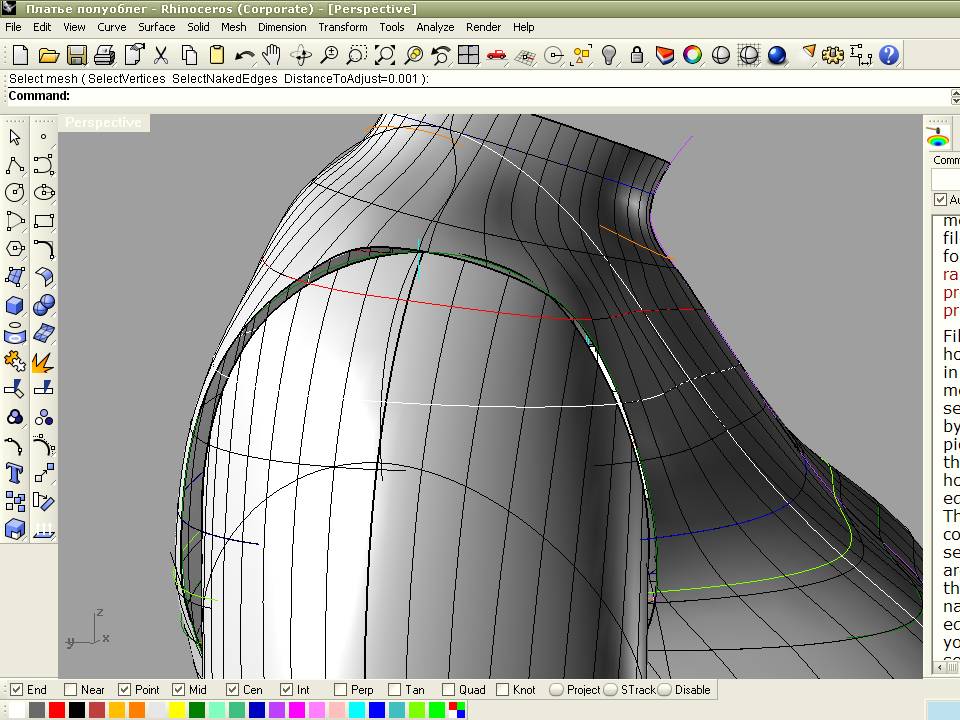This screenshot has height=720, width=960.
Task: Select the Circle tool in left sidebar
Action: (15, 193)
